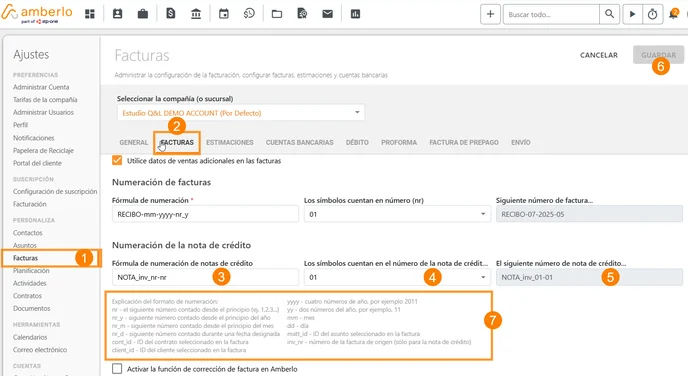Open Contratos settings
The height and width of the screenshot is (376, 688).
(27, 296)
